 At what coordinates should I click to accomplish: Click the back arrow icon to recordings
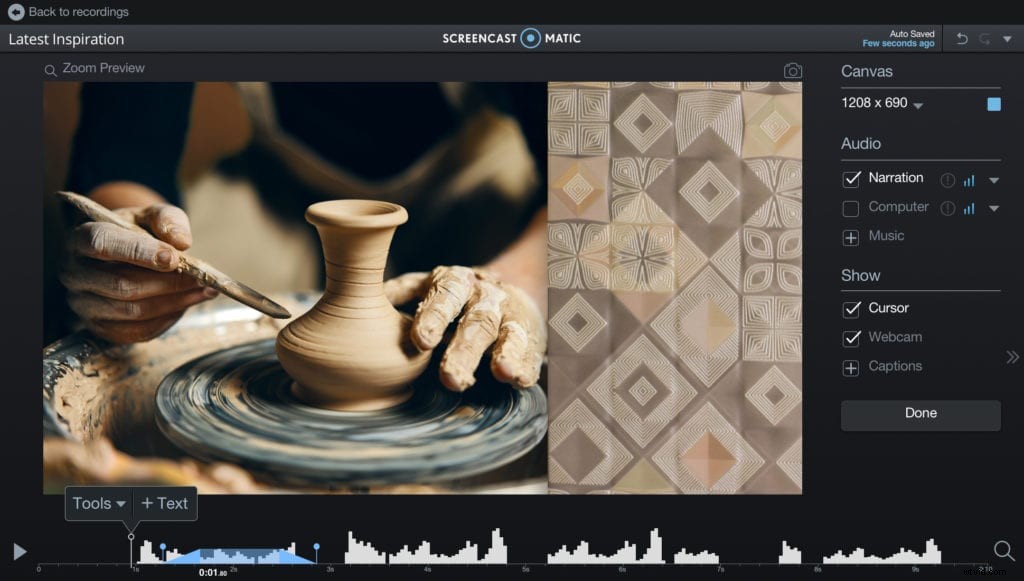(x=15, y=12)
